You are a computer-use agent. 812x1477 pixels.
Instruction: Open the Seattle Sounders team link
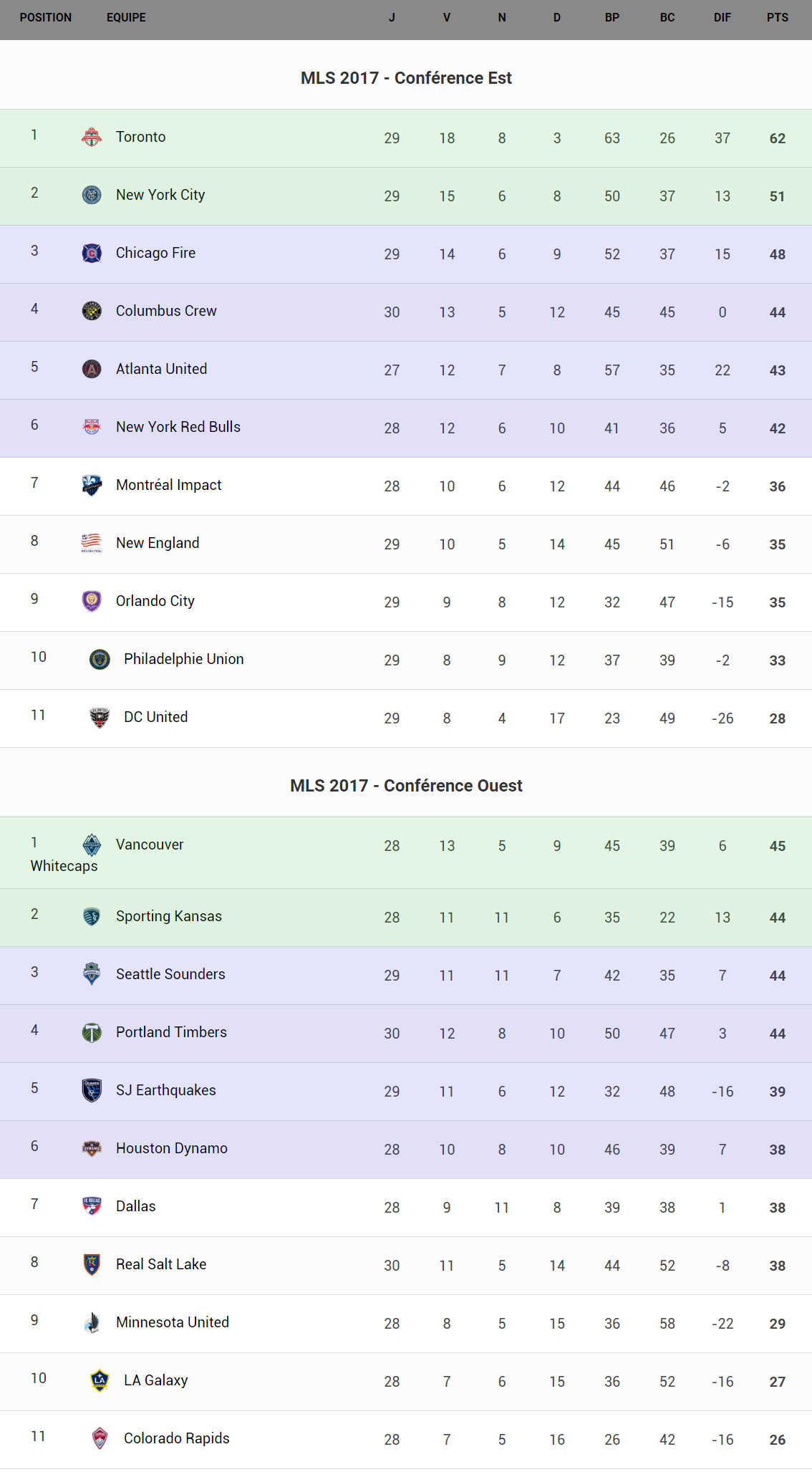[170, 974]
